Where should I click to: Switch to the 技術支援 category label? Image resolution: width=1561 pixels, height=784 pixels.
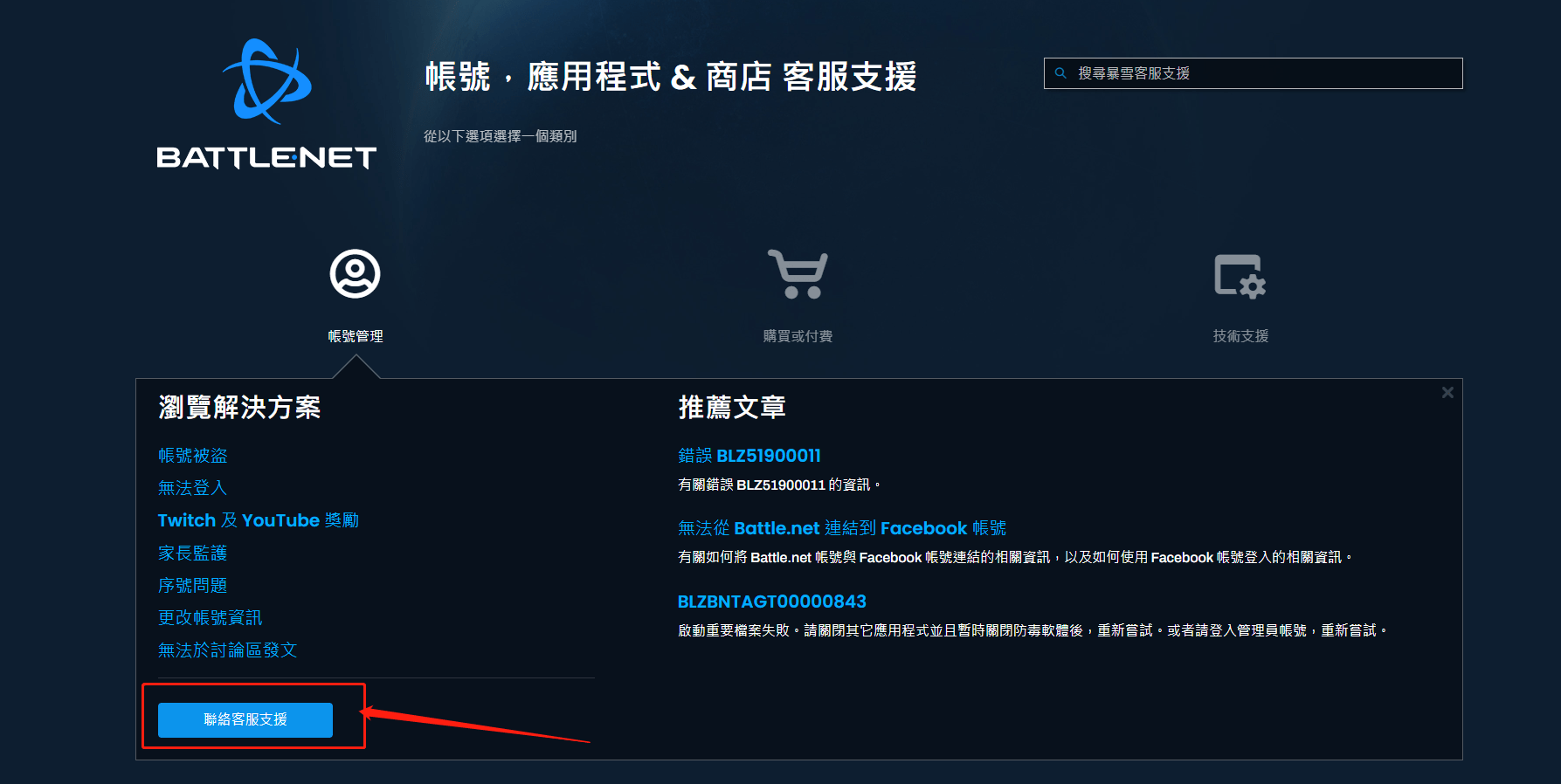[x=1240, y=336]
